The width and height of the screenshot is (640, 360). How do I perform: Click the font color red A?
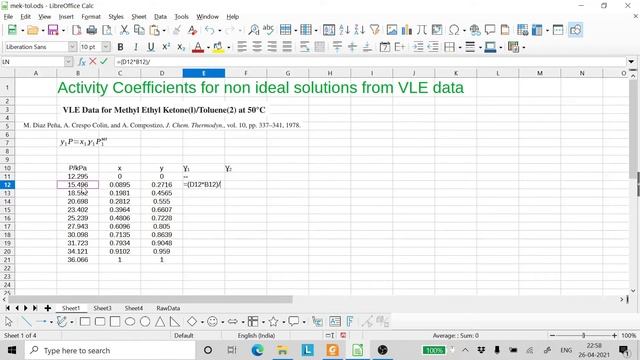tap(198, 47)
